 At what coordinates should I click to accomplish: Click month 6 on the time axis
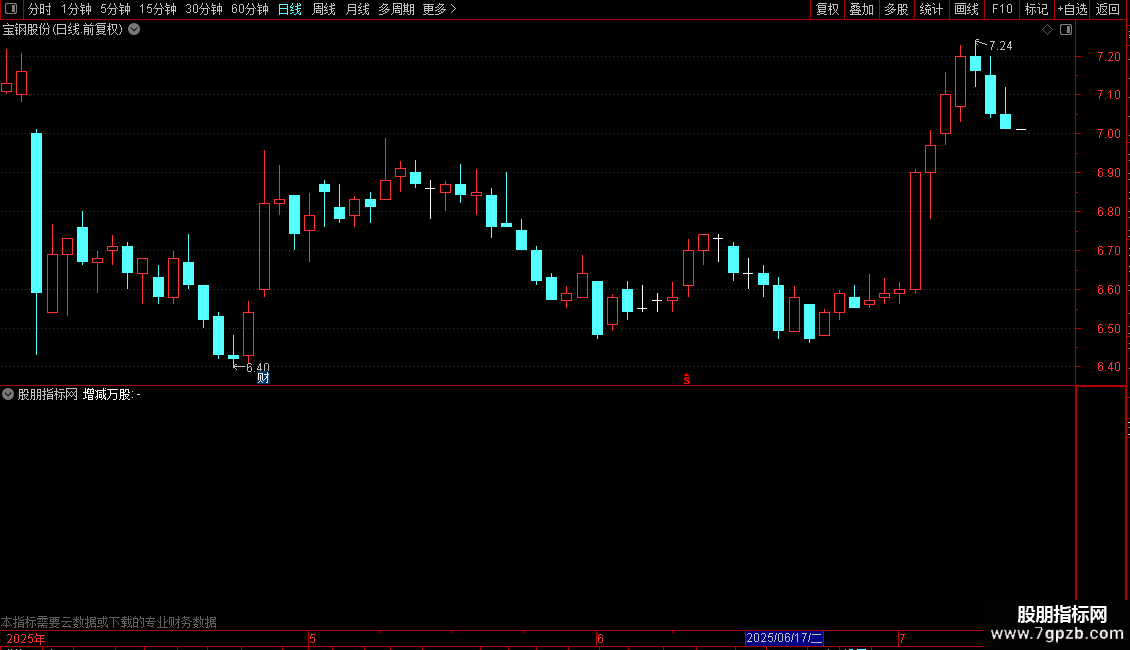(x=600, y=638)
